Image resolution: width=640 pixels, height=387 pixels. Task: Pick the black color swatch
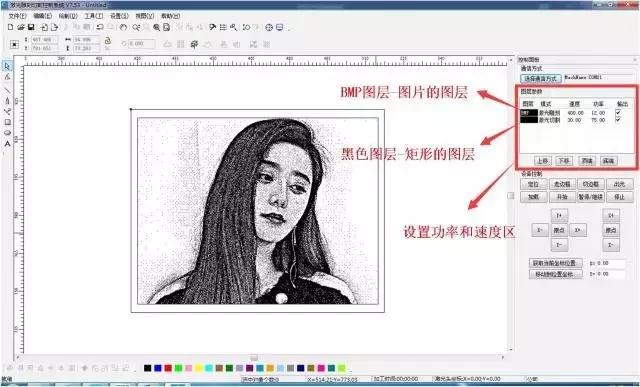[147, 368]
